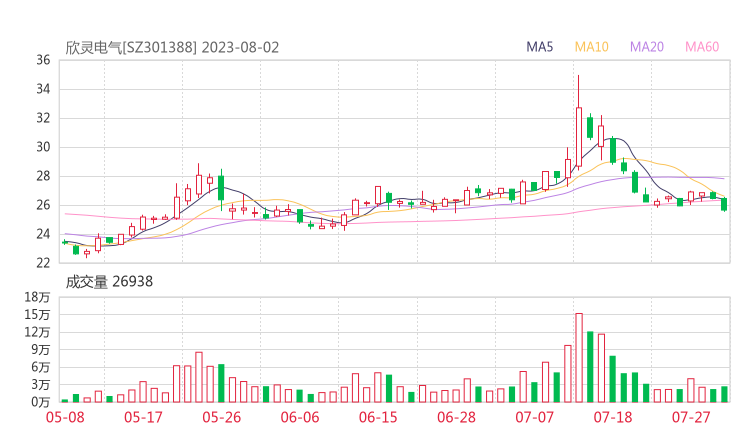The image size is (740, 440).
Task: Click the MA5 legend label
Action: click(539, 47)
